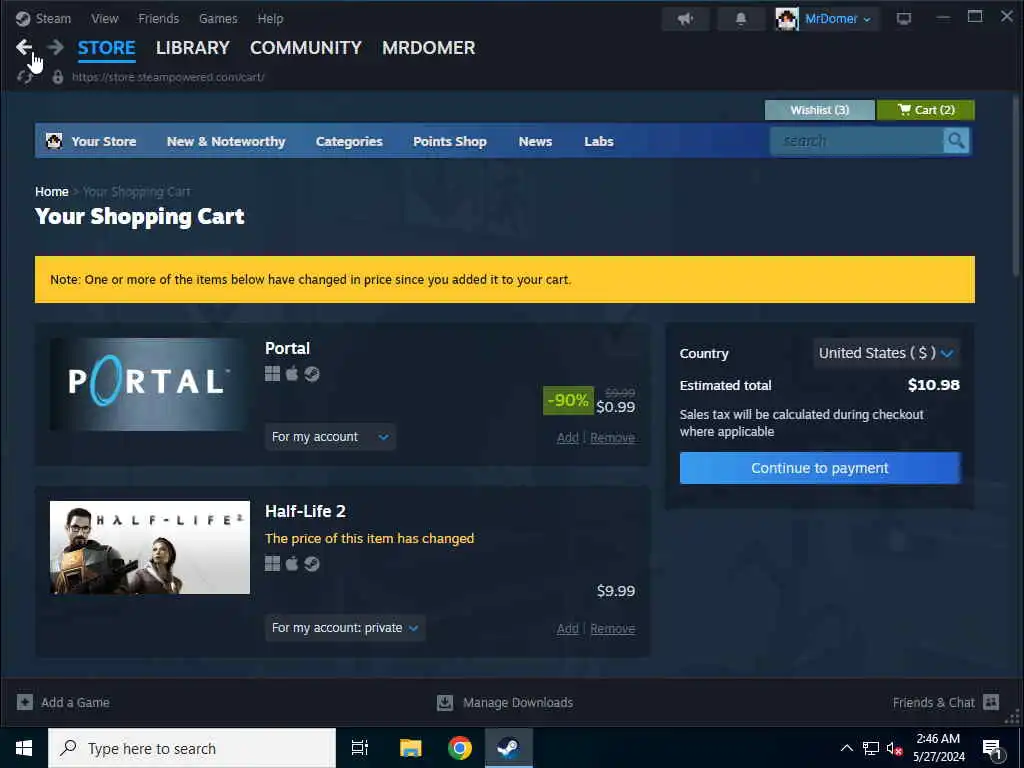Image resolution: width=1024 pixels, height=768 pixels.
Task: Open the Help menu
Action: pyautogui.click(x=270, y=18)
